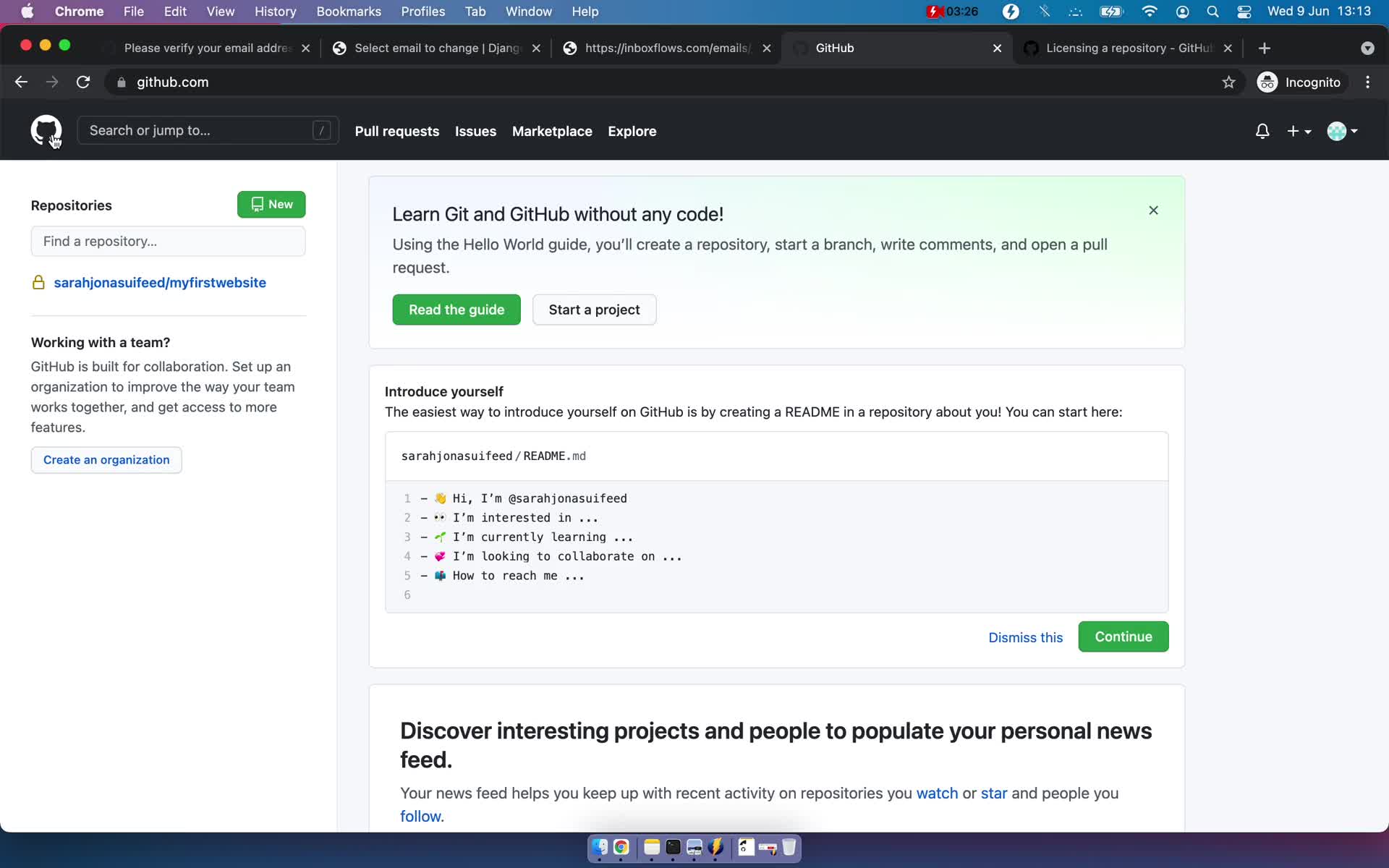The width and height of the screenshot is (1389, 868).
Task: Open the View menu in menu bar
Action: coord(220,12)
